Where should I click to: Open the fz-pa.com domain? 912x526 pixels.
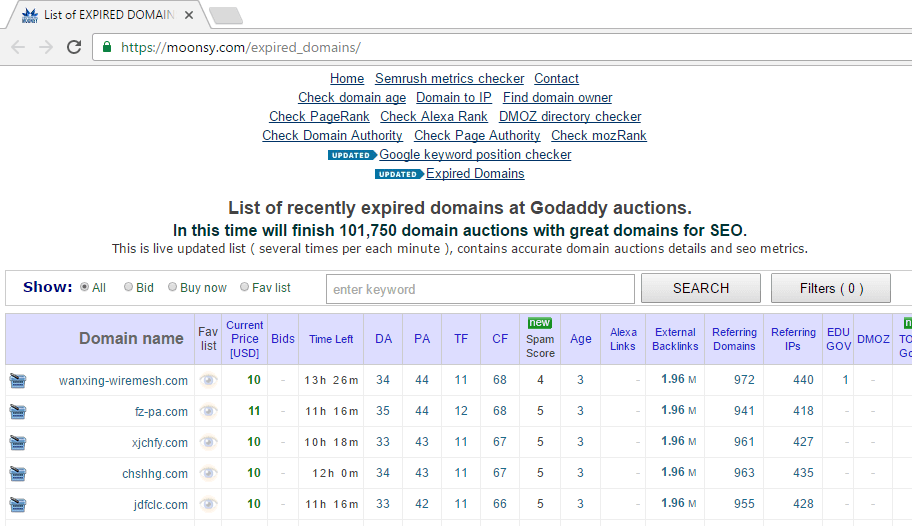[x=161, y=411]
